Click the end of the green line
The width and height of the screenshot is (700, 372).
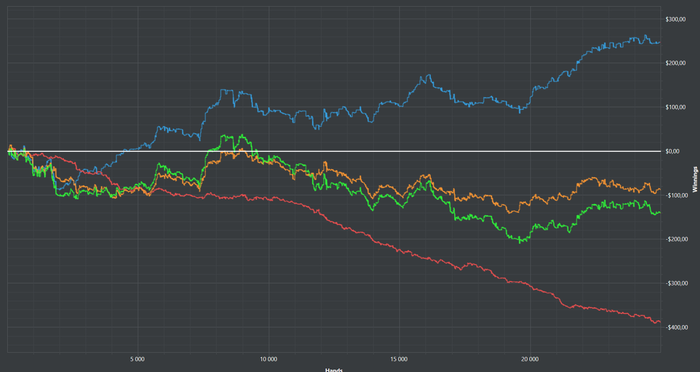[x=660, y=212]
